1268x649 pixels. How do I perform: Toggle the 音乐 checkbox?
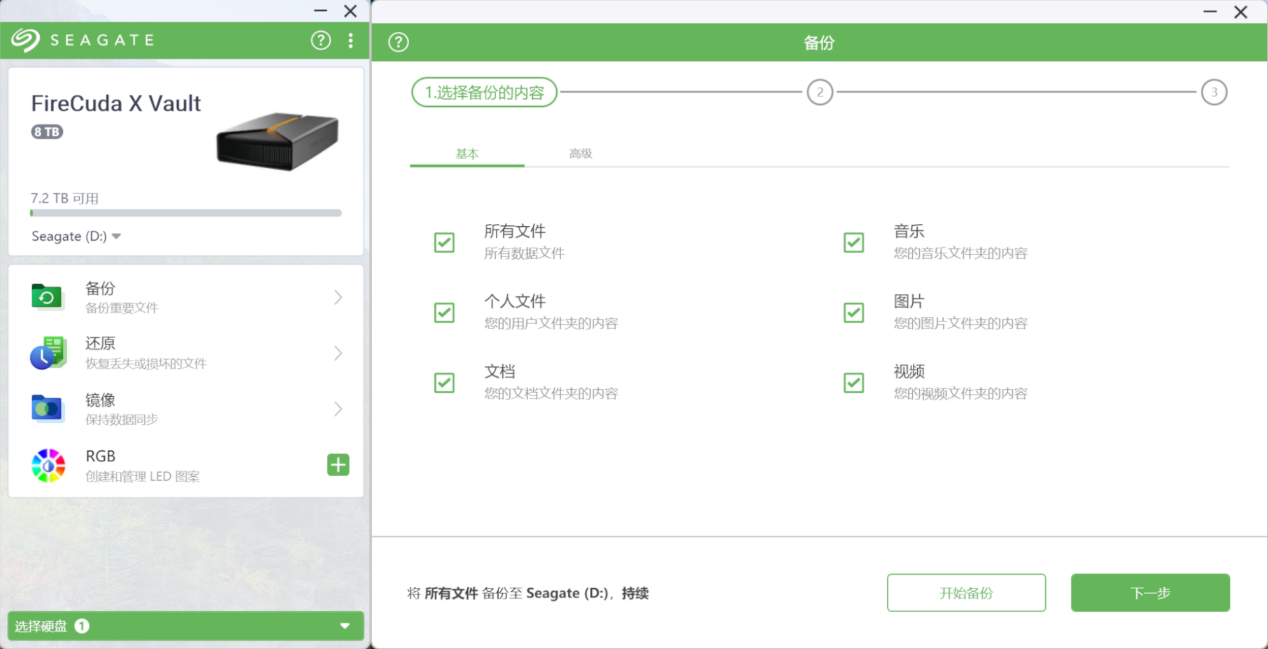coord(853,242)
